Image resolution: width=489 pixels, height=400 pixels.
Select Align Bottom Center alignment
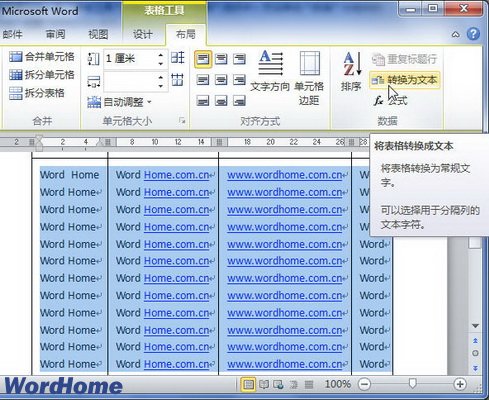pyautogui.click(x=221, y=100)
